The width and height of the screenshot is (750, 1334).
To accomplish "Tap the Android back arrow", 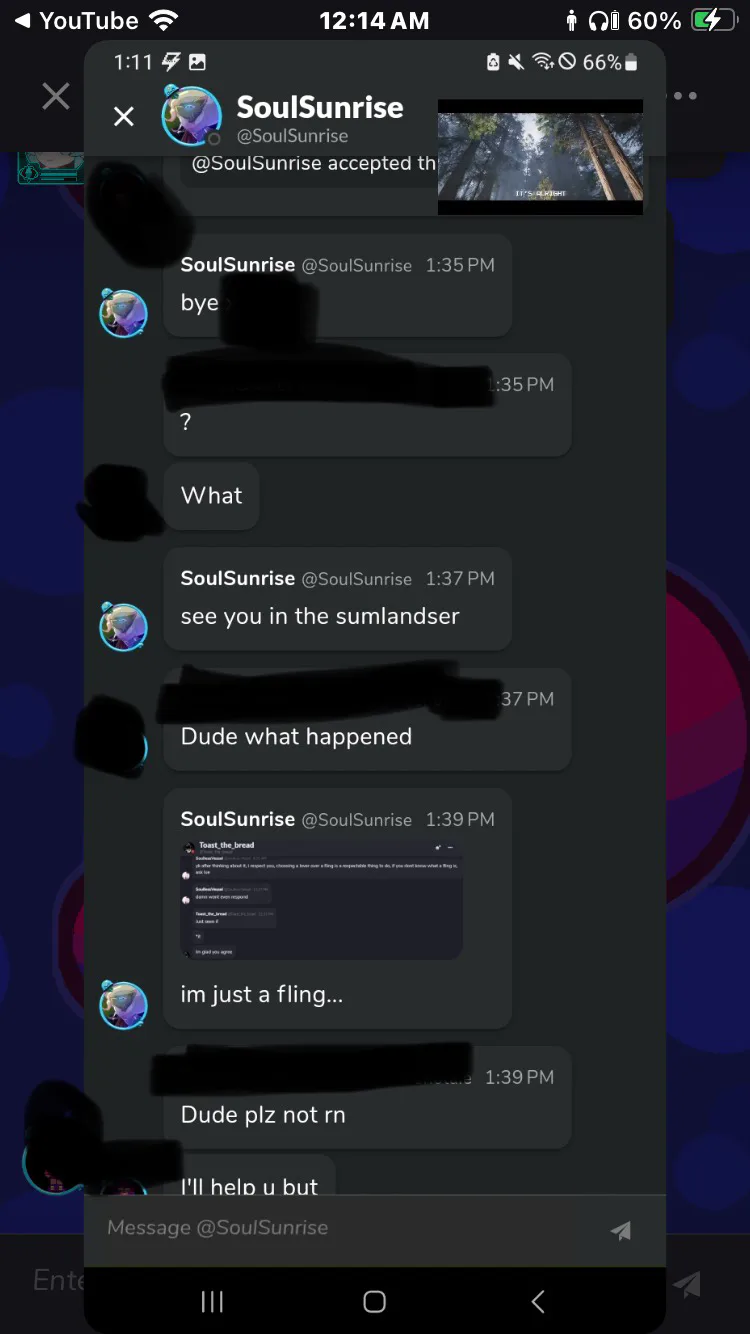I will (x=538, y=1301).
